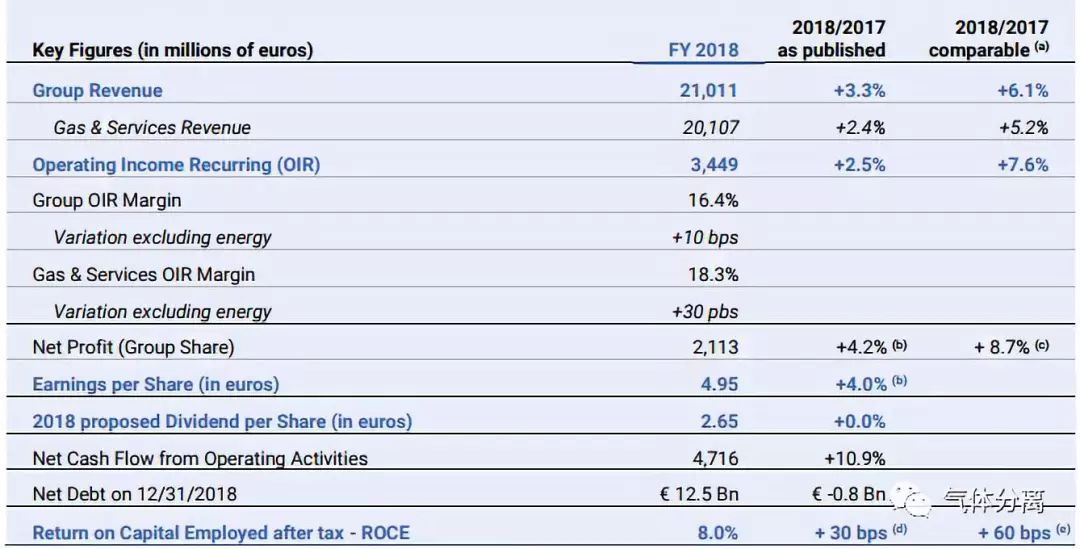Select the Group Revenue value 21,011
1080x549 pixels.
click(708, 90)
